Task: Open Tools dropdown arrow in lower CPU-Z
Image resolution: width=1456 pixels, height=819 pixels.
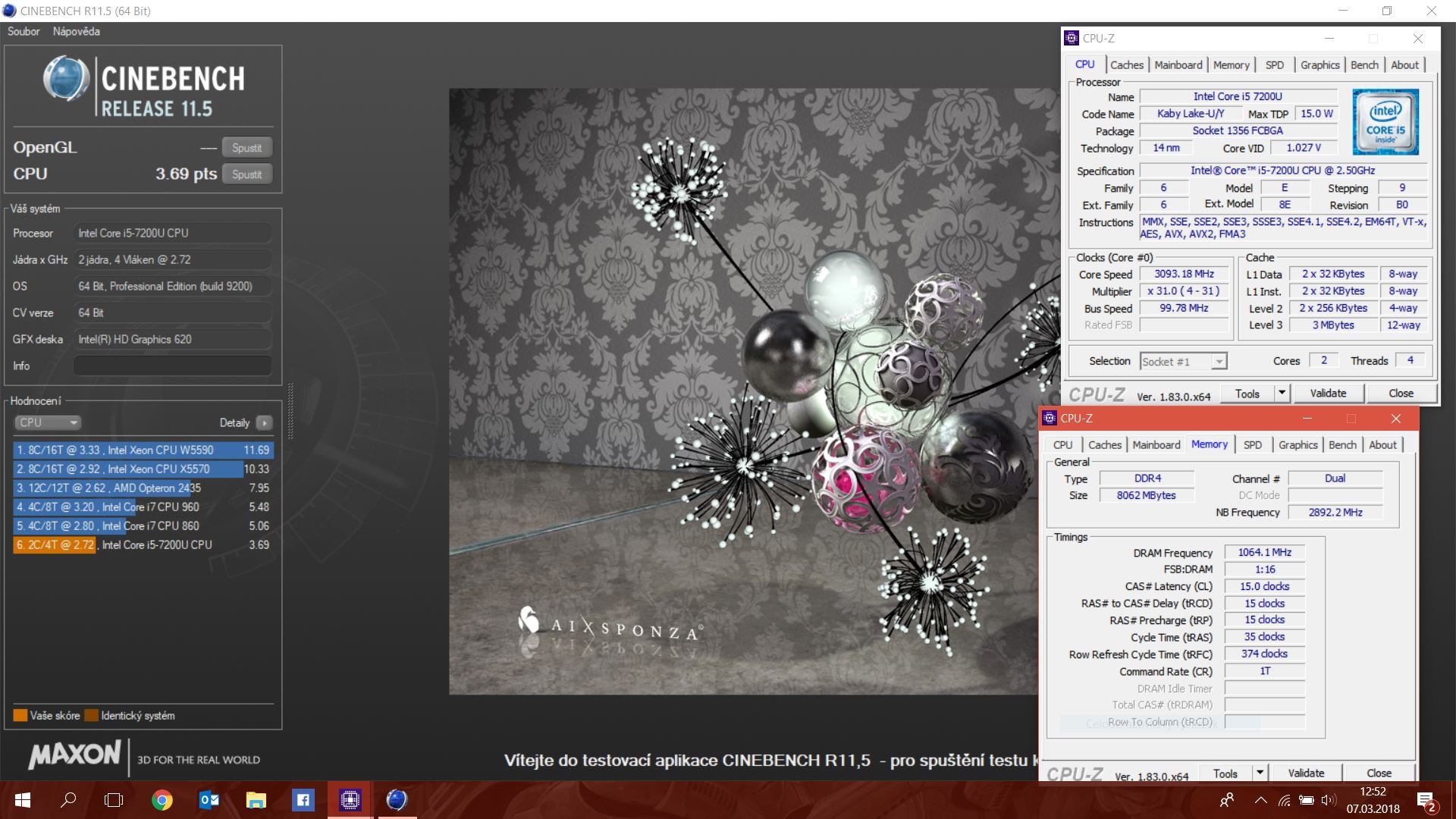Action: (x=1260, y=773)
